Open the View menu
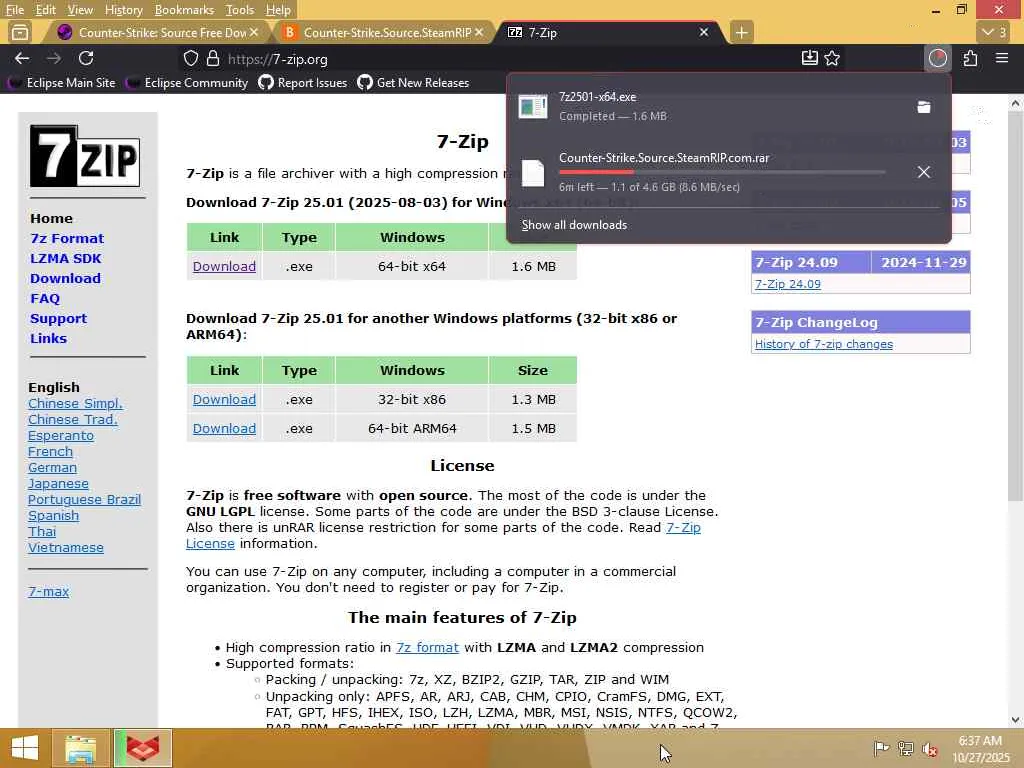Viewport: 1024px width, 768px height. coord(80,10)
